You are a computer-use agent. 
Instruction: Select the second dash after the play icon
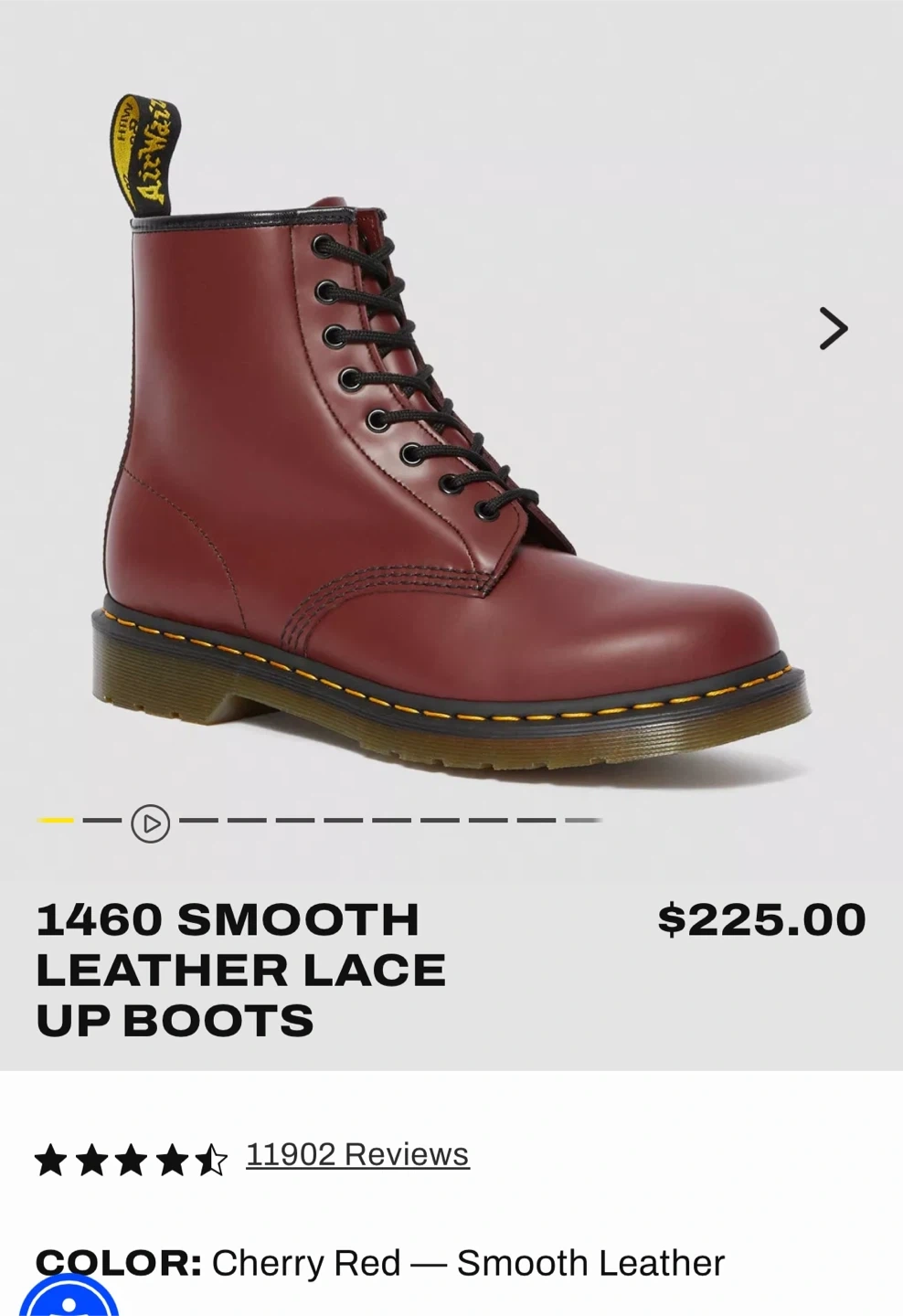coord(247,820)
